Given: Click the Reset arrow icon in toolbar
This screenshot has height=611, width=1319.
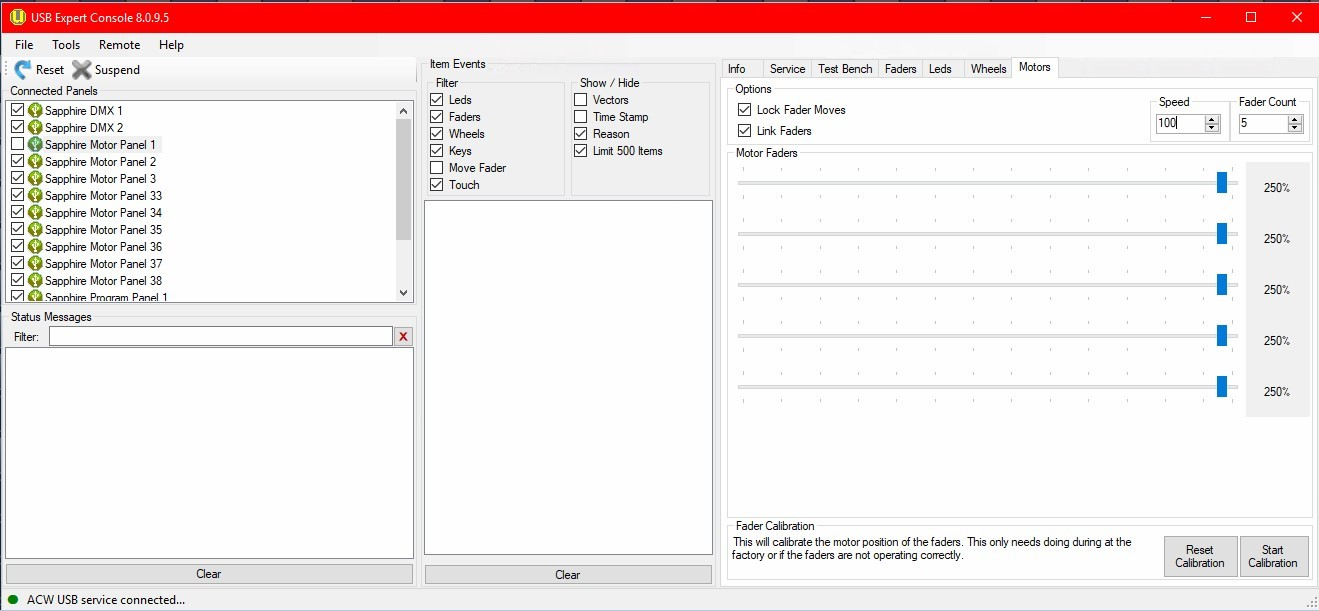Looking at the screenshot, I should click(22, 70).
